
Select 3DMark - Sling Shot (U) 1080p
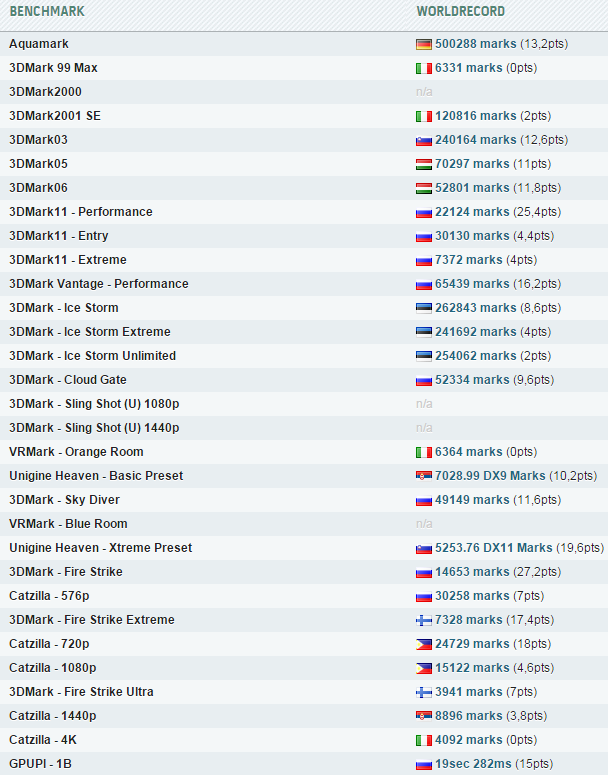pos(94,404)
